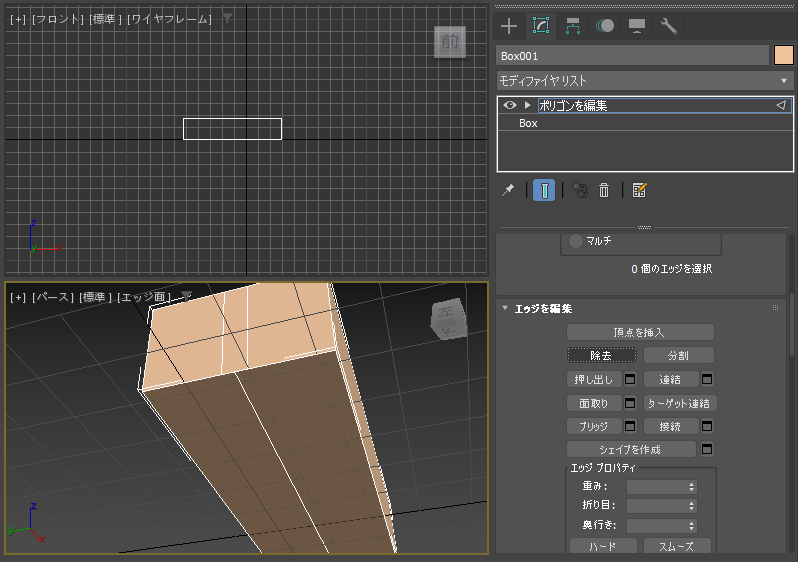
Task: Open the Create panel plus icon
Action: (509, 26)
